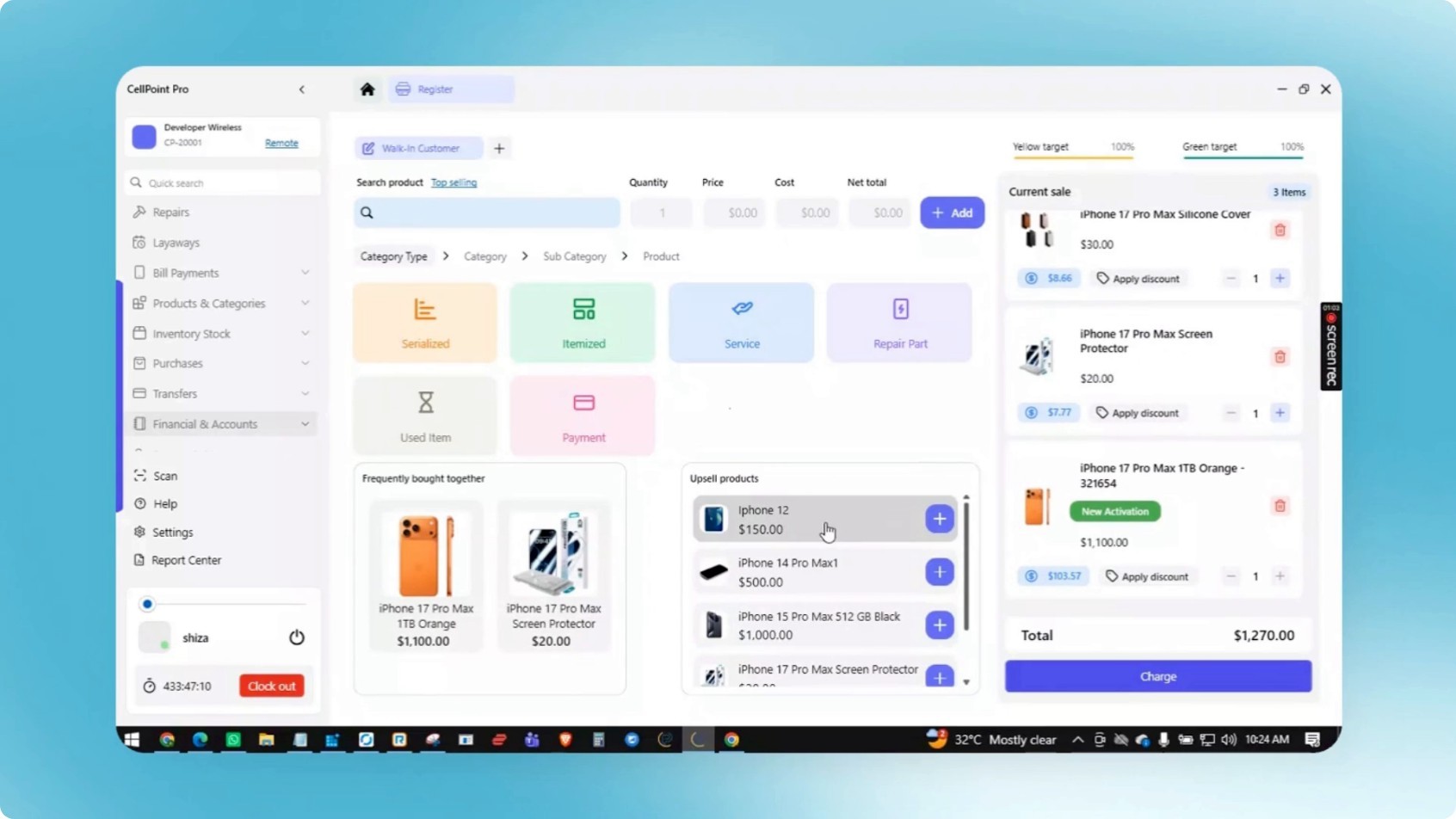Select the Walk-In Customer button

(419, 149)
